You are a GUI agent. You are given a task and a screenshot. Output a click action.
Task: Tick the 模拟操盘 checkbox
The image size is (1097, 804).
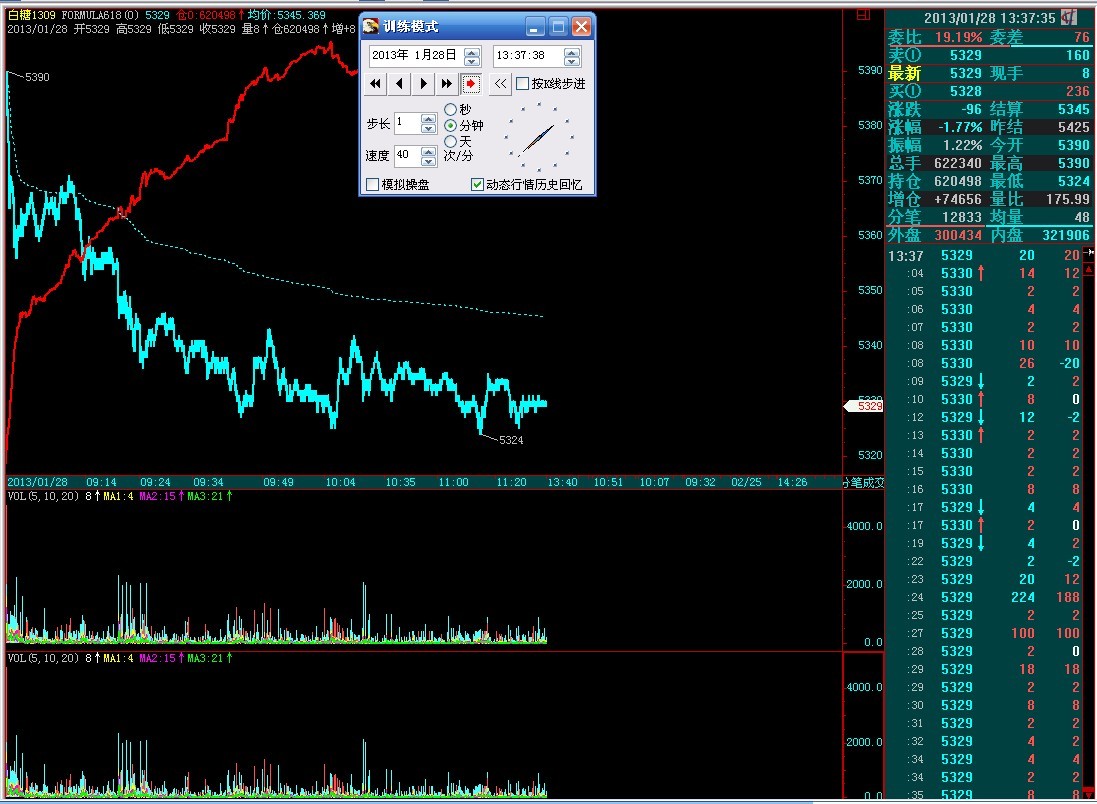[x=373, y=185]
